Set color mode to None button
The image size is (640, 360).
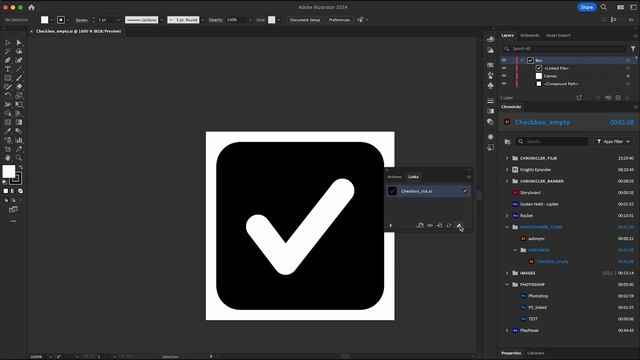[x=20, y=191]
